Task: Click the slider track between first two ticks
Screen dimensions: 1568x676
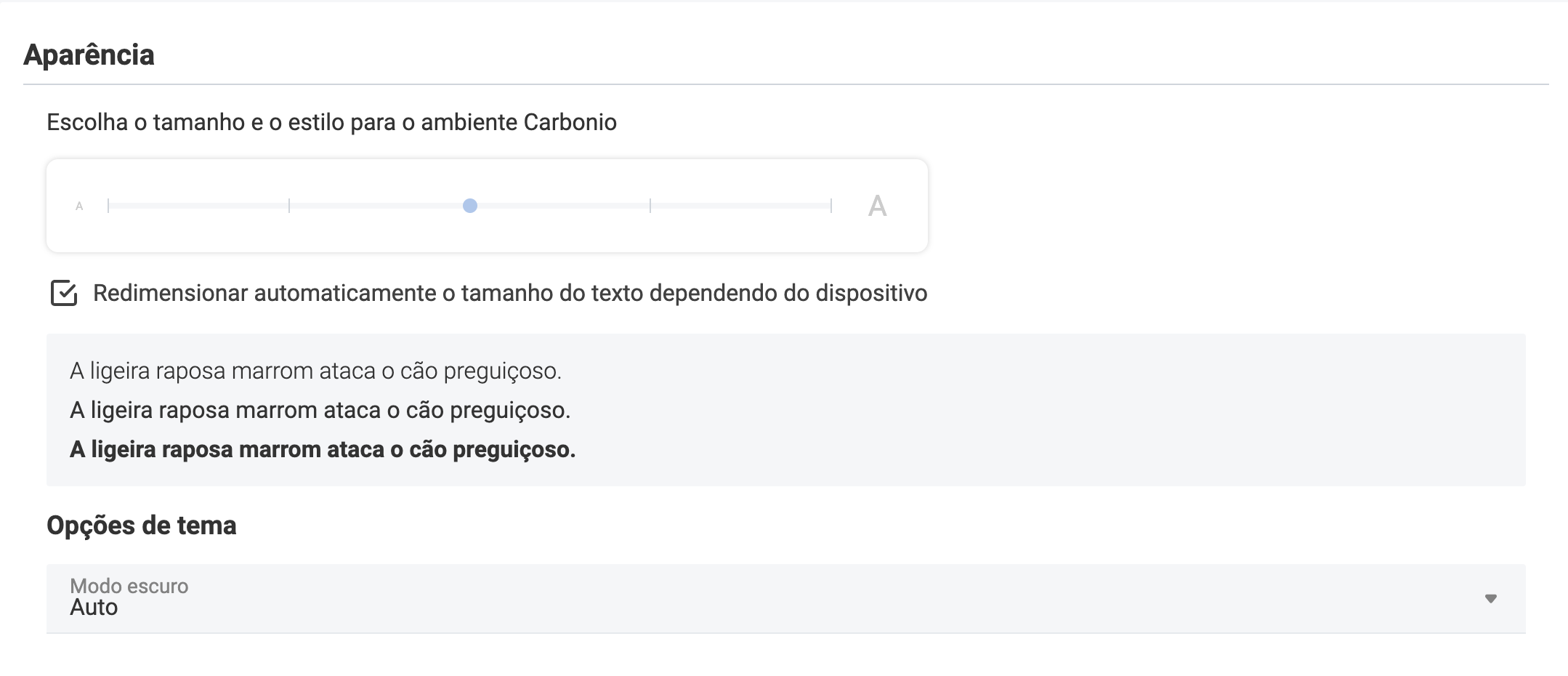Action: point(198,206)
